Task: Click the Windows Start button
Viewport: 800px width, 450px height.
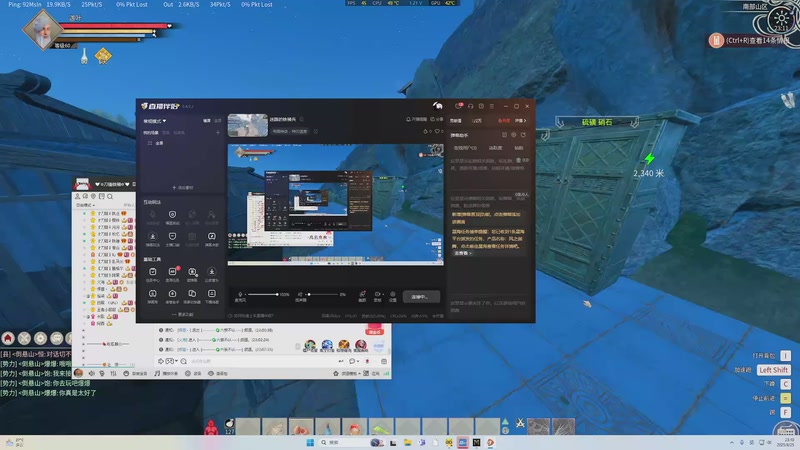Action: [310, 442]
